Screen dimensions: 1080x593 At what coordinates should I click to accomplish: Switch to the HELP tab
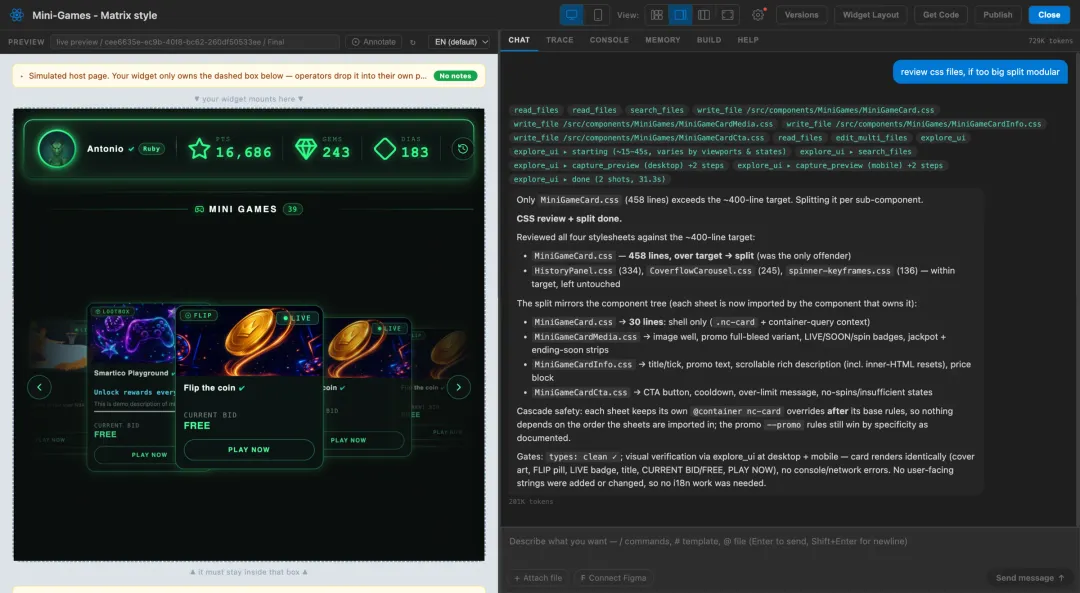[x=748, y=40]
